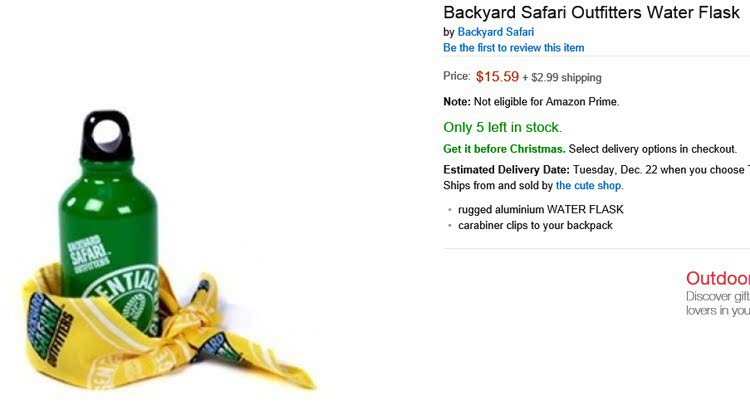
Task: Click the 'Price:' label
Action: tap(456, 77)
